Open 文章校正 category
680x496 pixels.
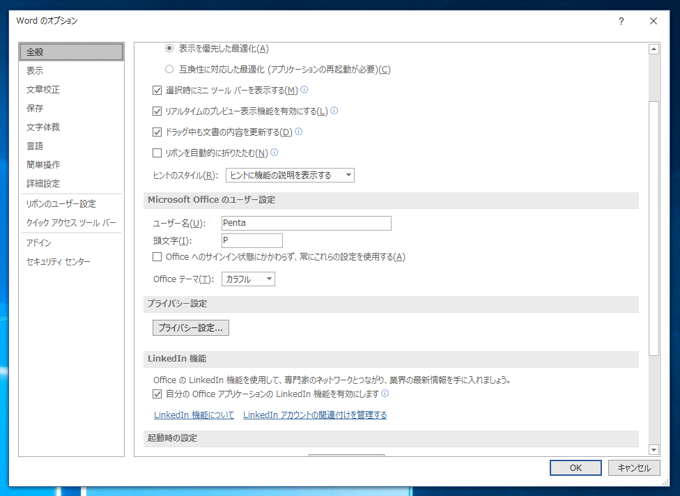(x=72, y=89)
